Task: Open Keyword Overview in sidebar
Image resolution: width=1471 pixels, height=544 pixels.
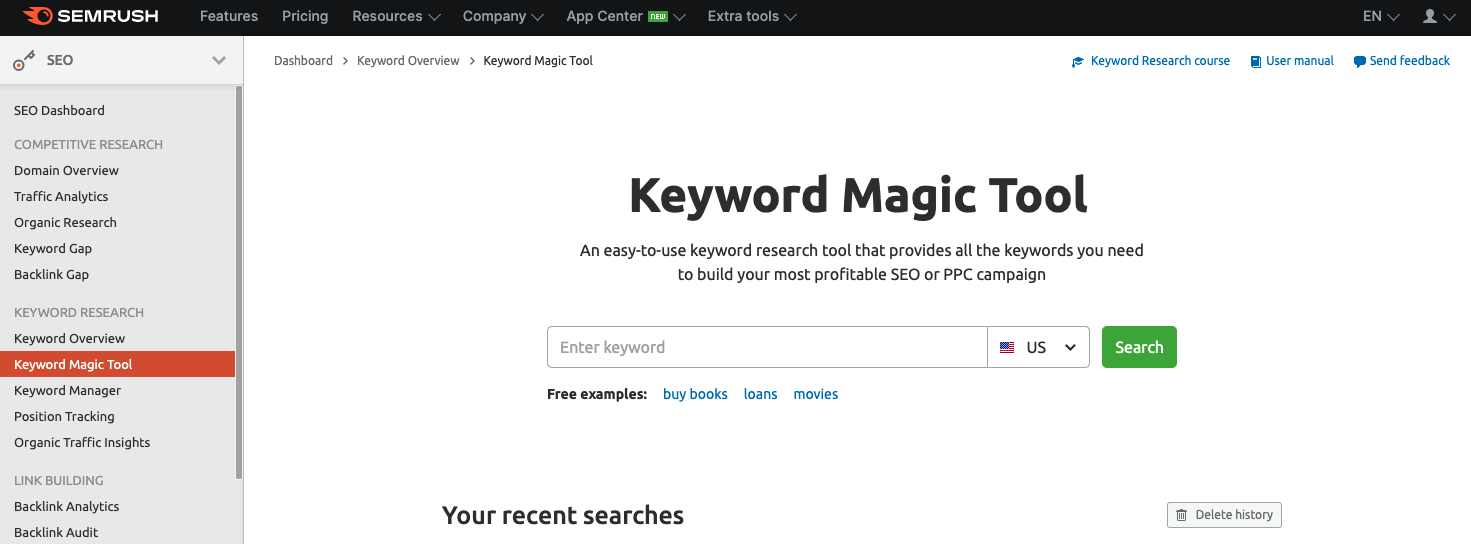Action: pos(70,339)
